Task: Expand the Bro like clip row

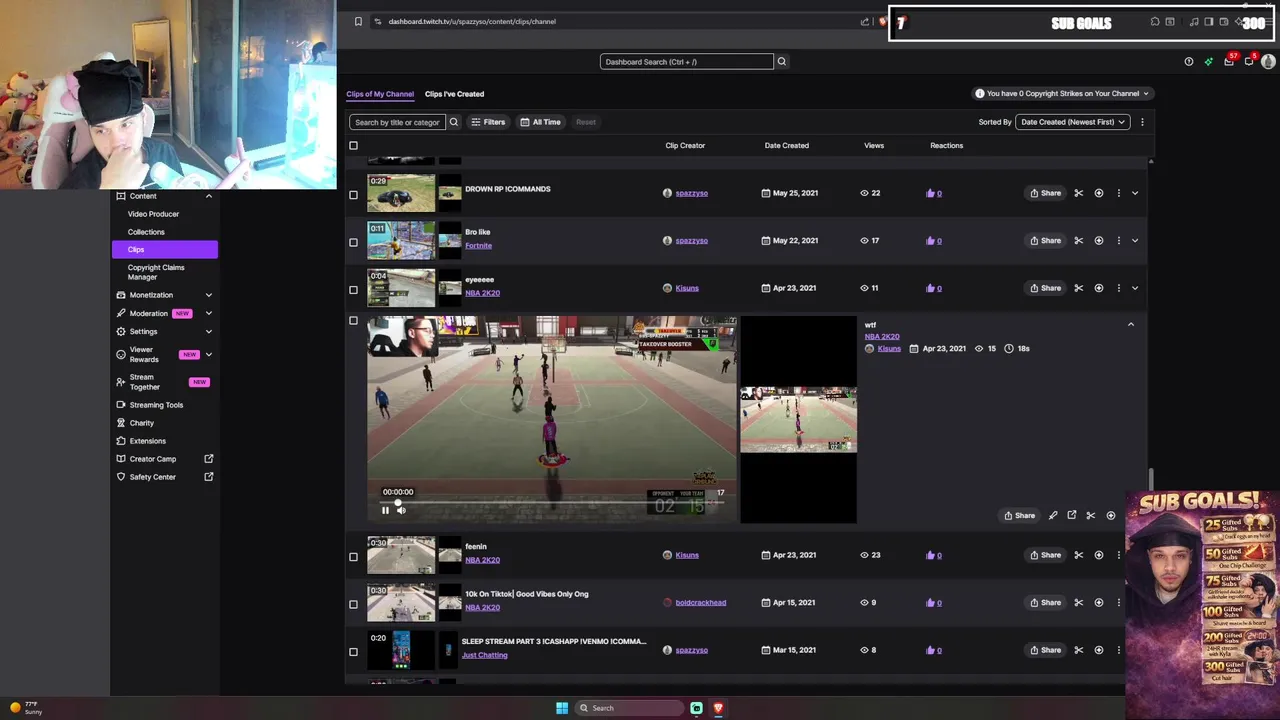Action: [x=1134, y=241]
